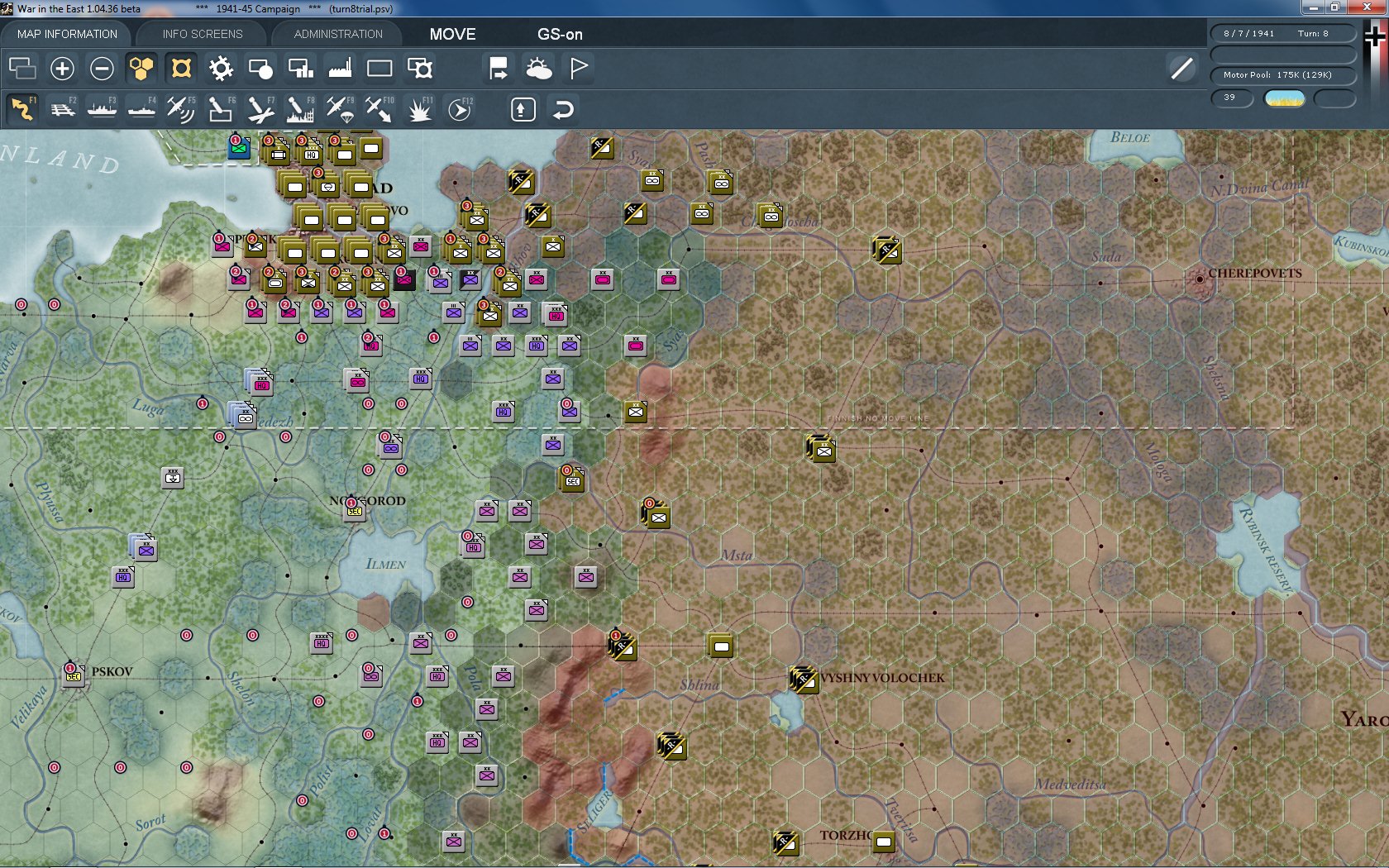
Task: Toggle the hex grid display
Action: pos(141,69)
